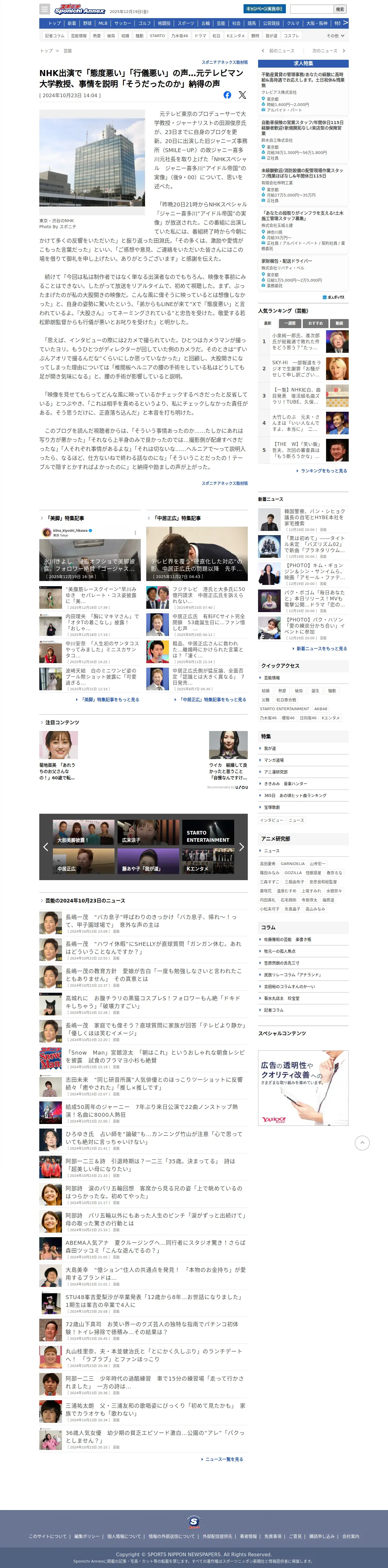Open 菊地亜美 recommended content thumbnail

click(x=59, y=745)
